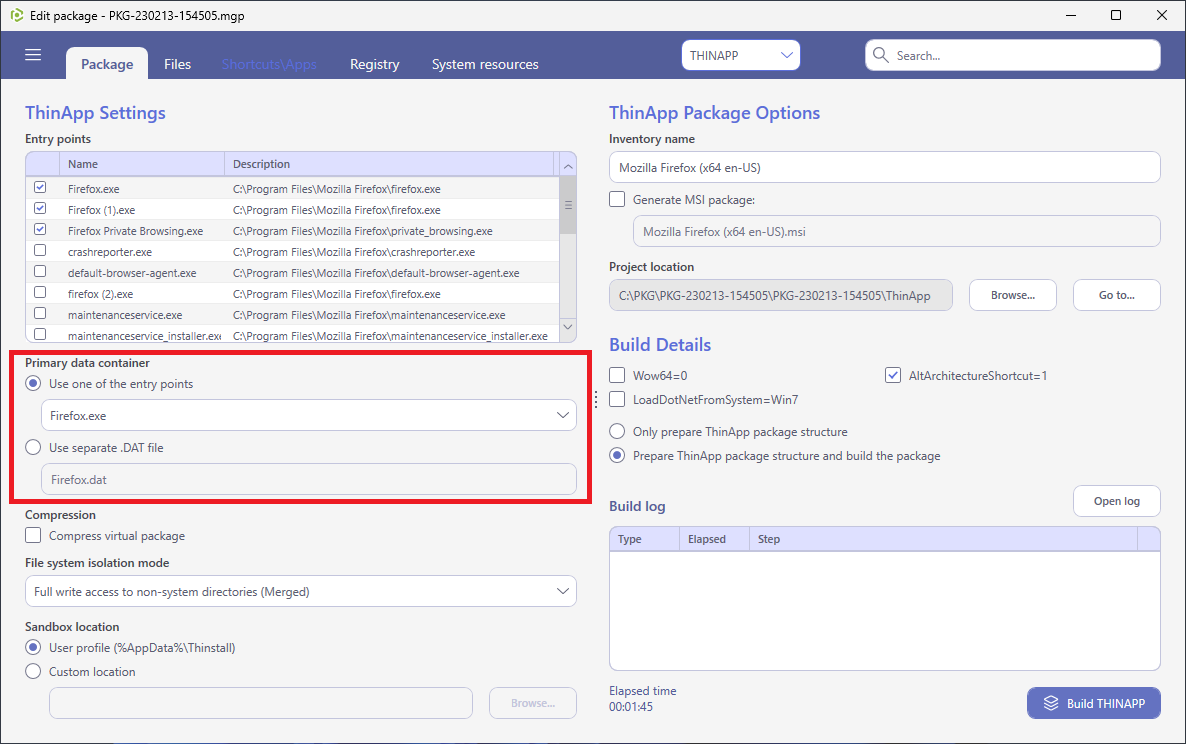This screenshot has width=1186, height=744.
Task: Open the file system isolation mode dropdown
Action: coord(301,591)
